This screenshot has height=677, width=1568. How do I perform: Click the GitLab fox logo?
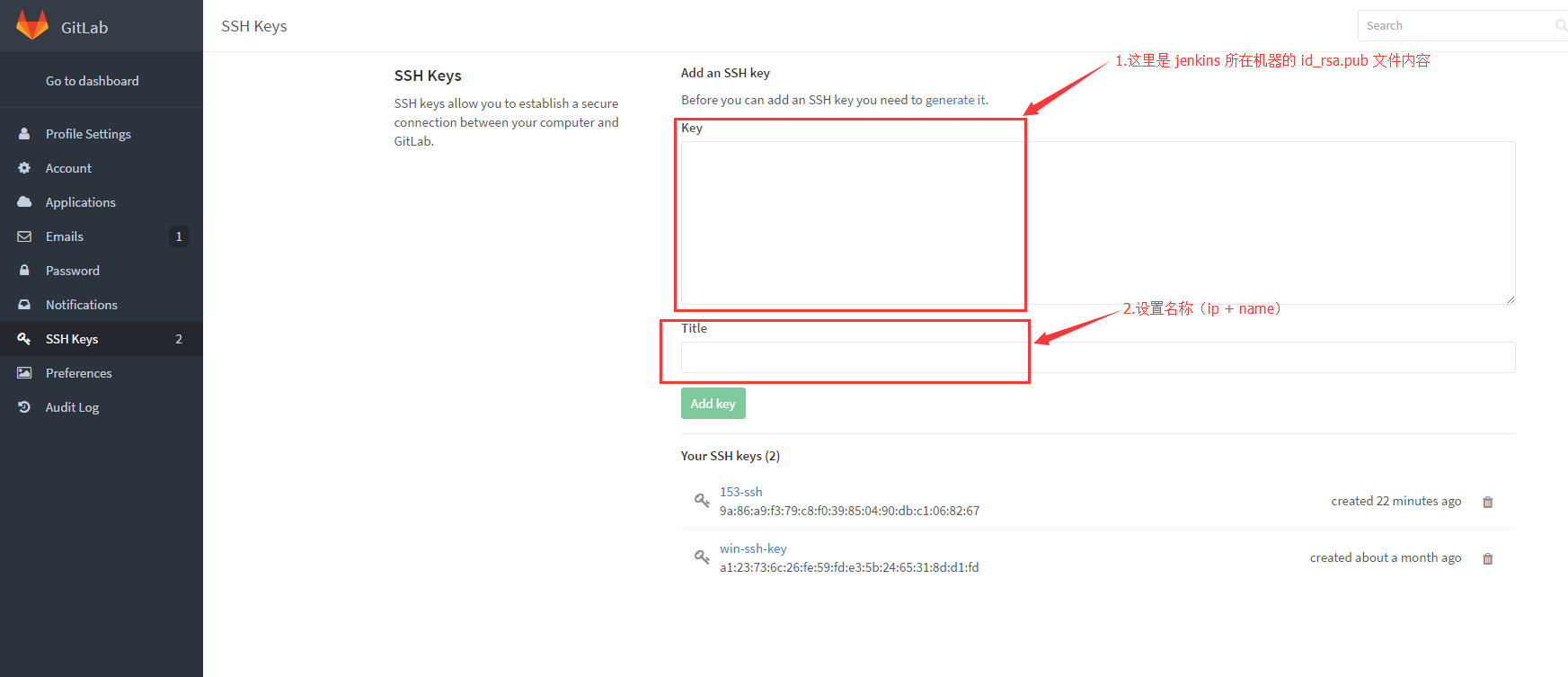click(x=32, y=25)
